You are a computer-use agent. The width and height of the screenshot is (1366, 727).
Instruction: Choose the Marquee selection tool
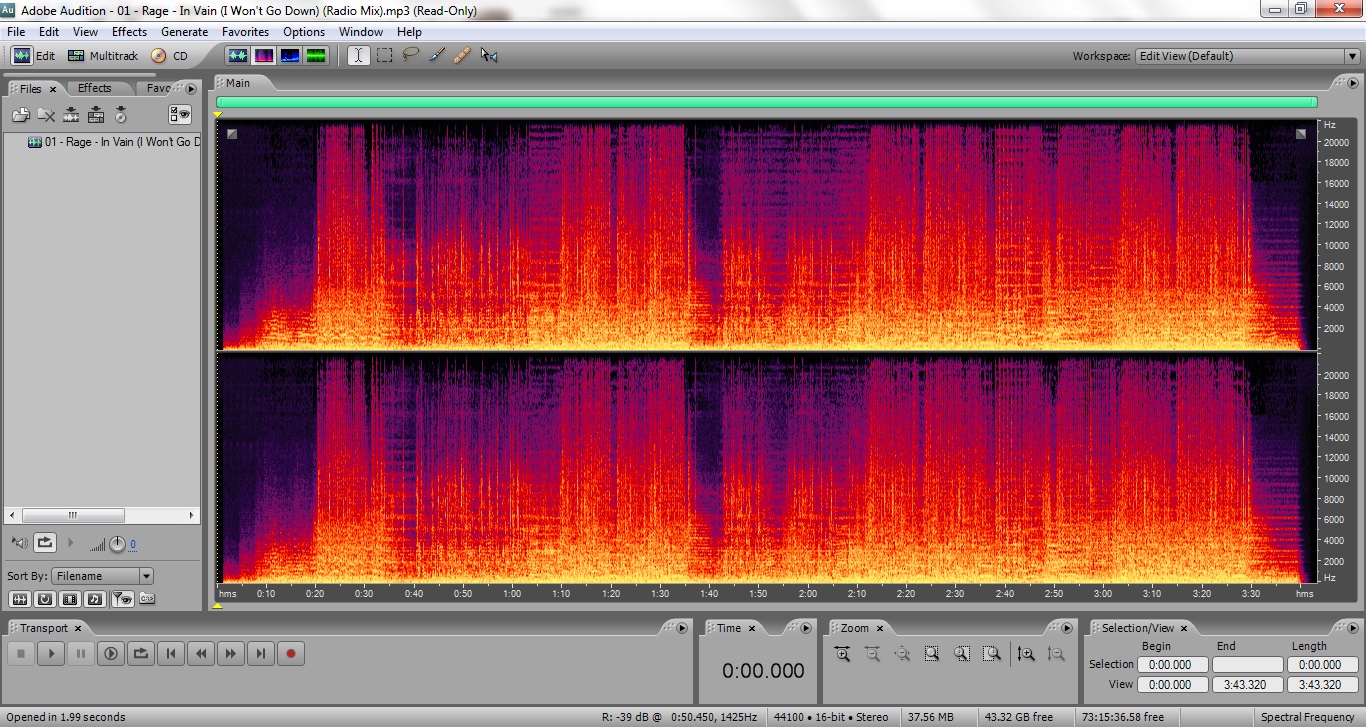[384, 56]
